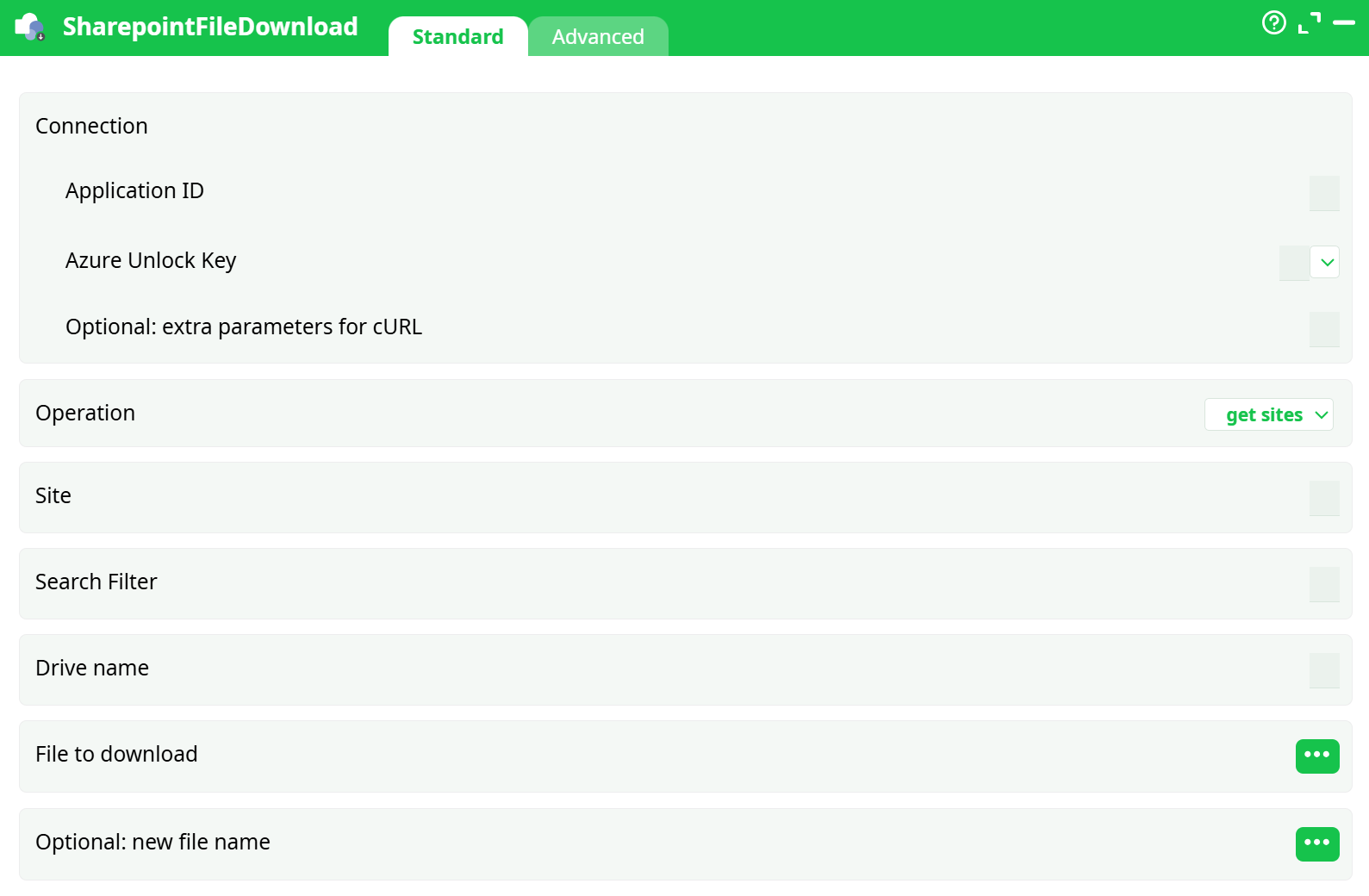Switch to the Standard tab
The width and height of the screenshot is (1369, 896).
point(457,37)
